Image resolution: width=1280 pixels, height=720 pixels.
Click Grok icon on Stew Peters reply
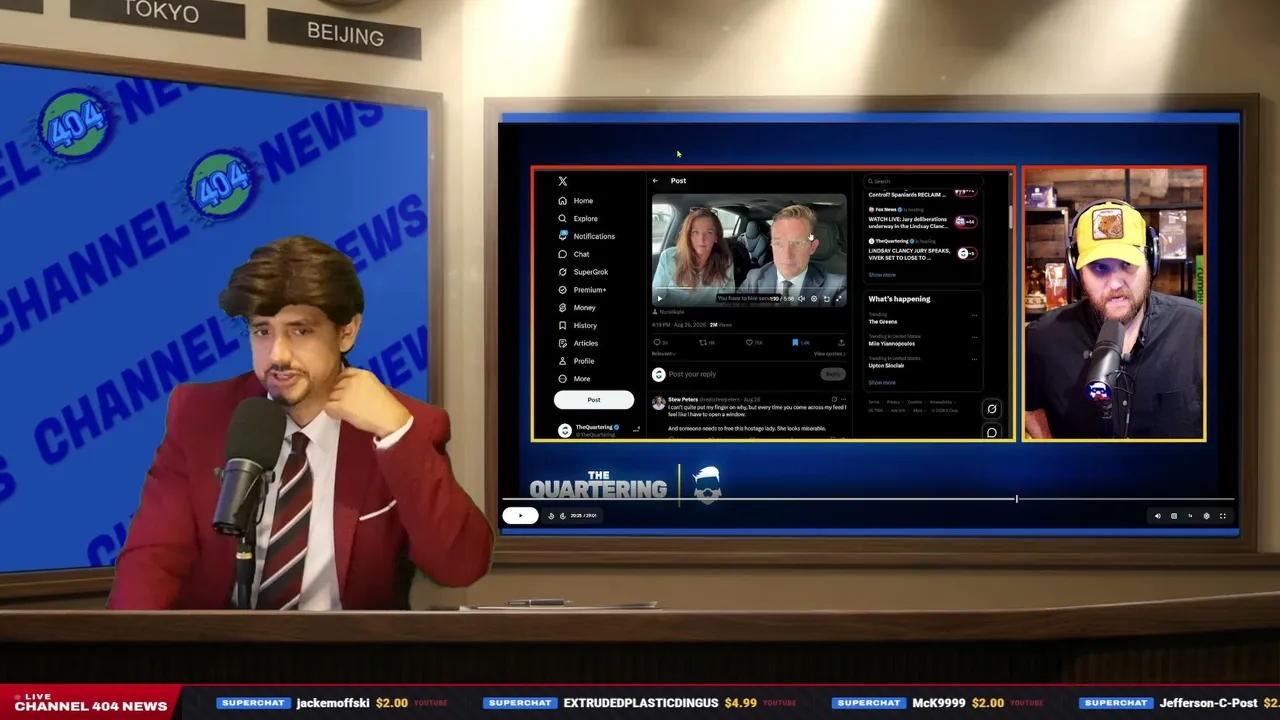pyautogui.click(x=834, y=399)
